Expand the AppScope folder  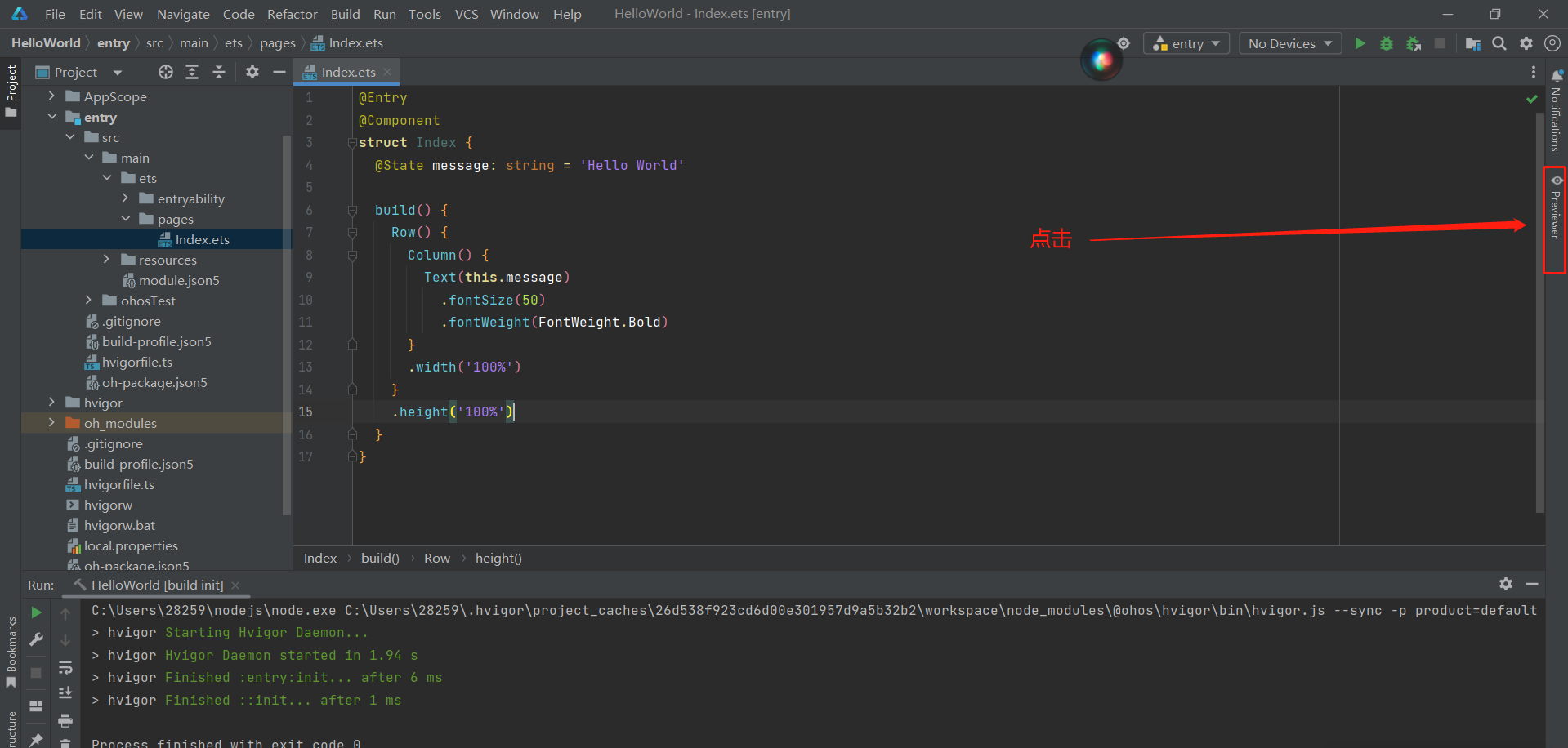51,96
